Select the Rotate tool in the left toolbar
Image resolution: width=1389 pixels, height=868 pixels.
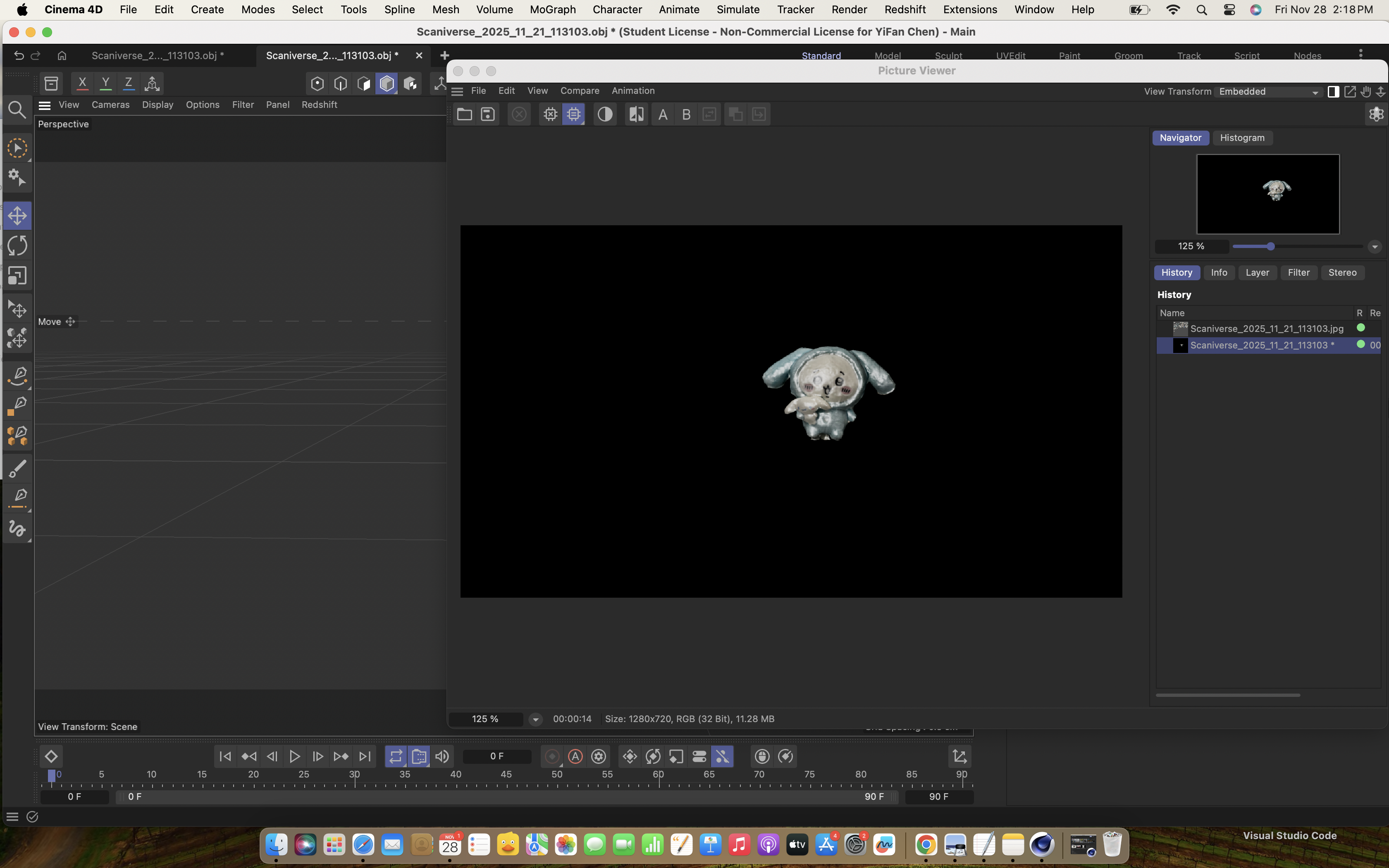coord(17,246)
